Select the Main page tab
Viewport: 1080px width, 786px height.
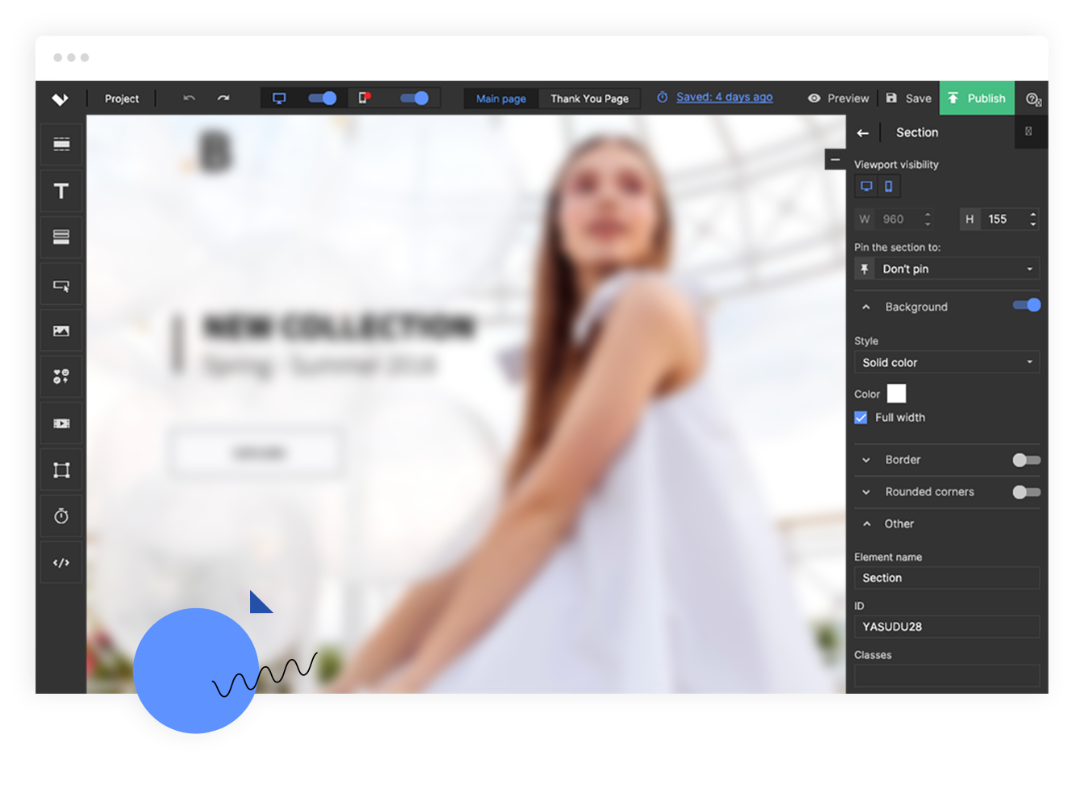click(x=501, y=98)
